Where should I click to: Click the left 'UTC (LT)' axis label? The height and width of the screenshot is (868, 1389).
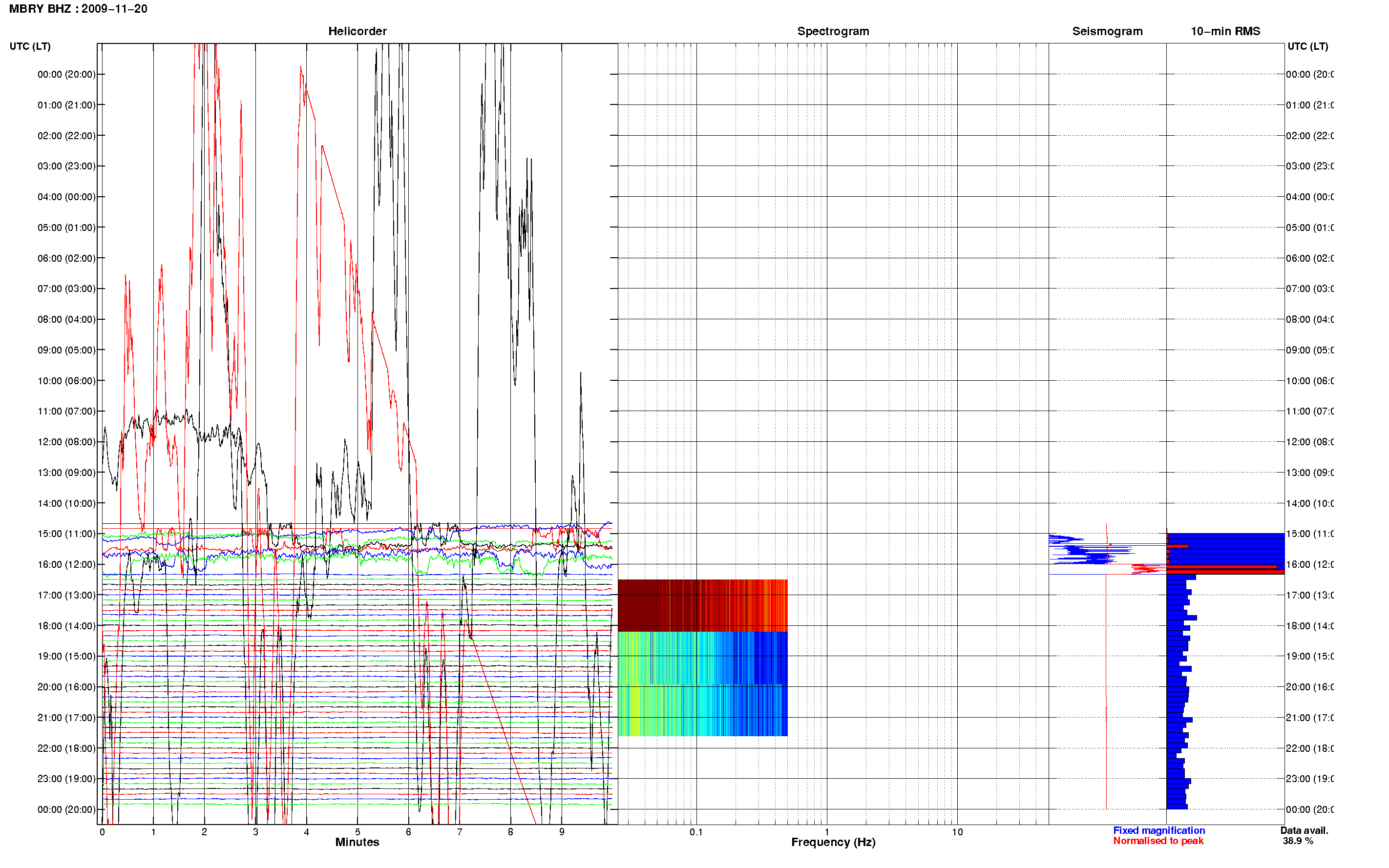click(30, 46)
